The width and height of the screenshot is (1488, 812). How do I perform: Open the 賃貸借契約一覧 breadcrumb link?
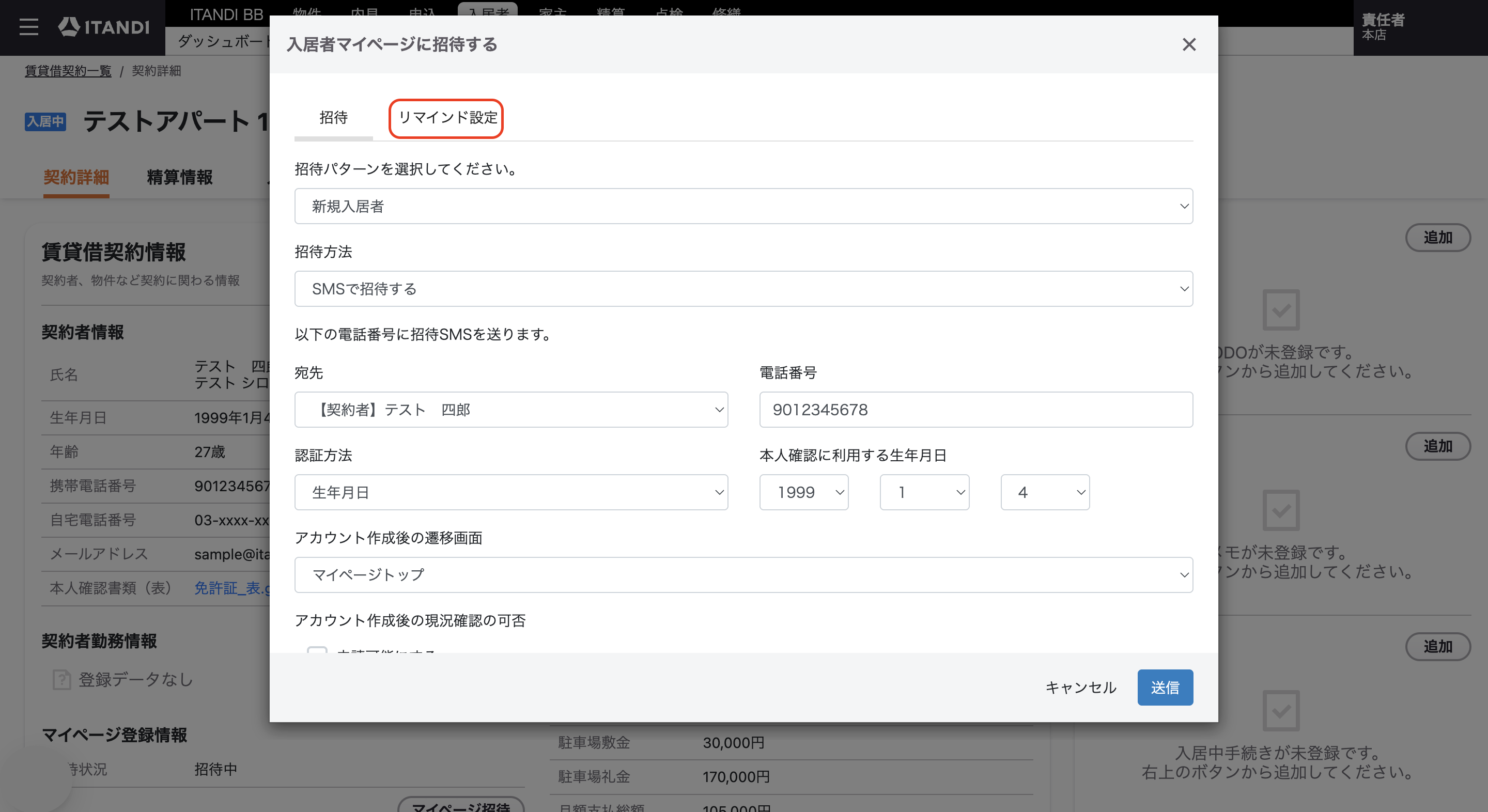coord(68,71)
